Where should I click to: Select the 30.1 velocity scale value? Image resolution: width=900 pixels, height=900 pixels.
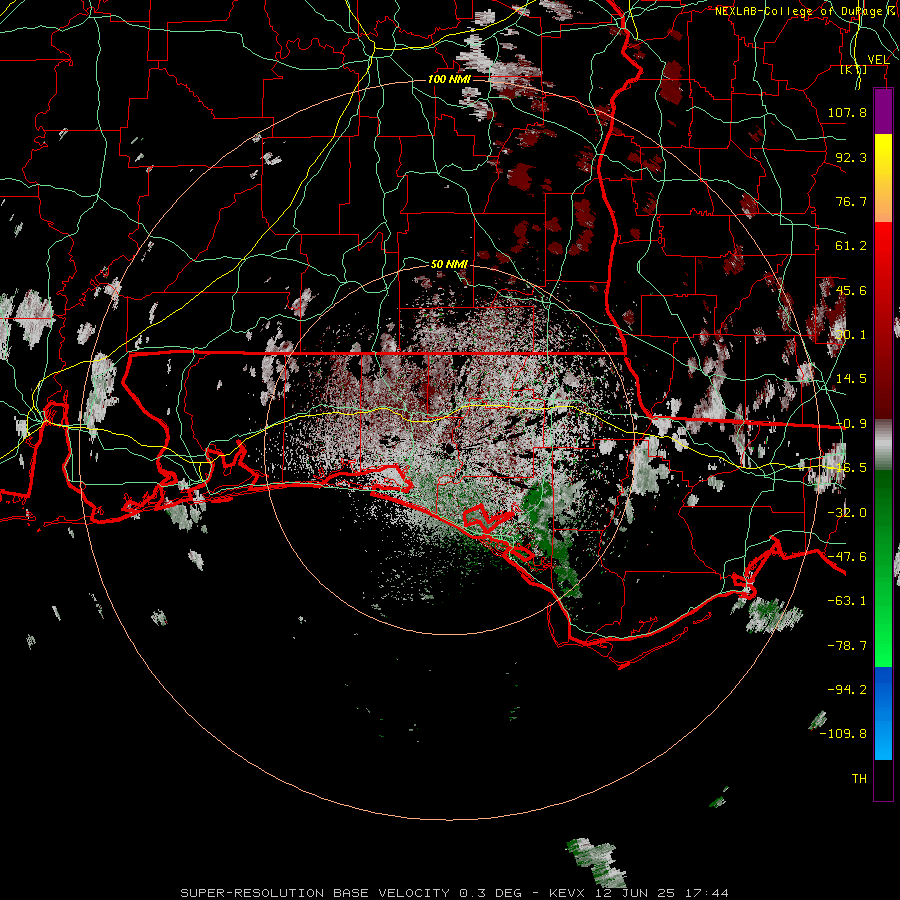pos(851,335)
